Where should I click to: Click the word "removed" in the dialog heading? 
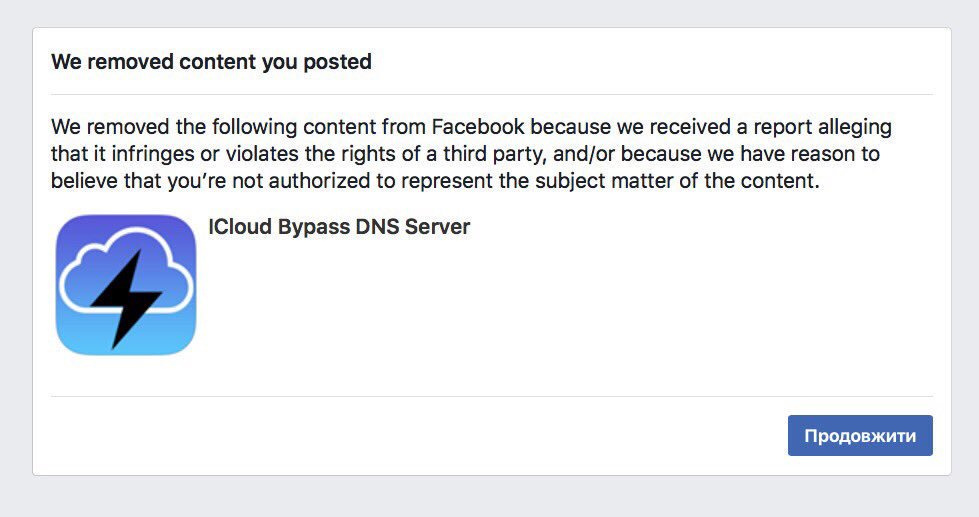(128, 62)
